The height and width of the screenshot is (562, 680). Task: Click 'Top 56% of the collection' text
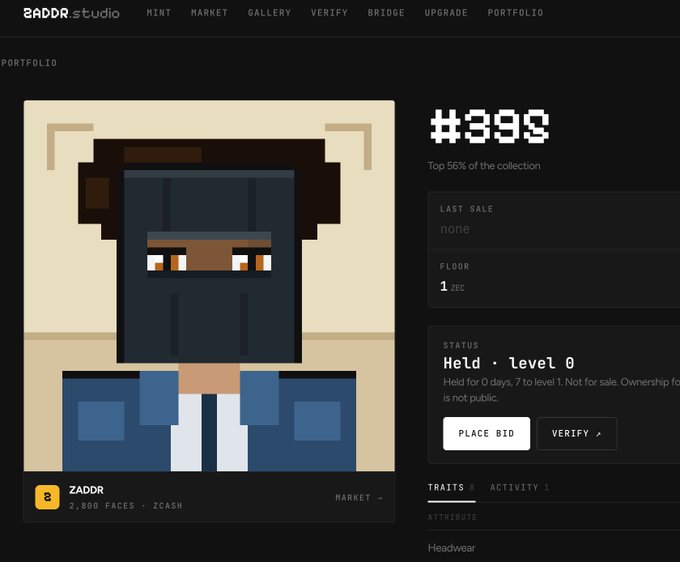[484, 166]
